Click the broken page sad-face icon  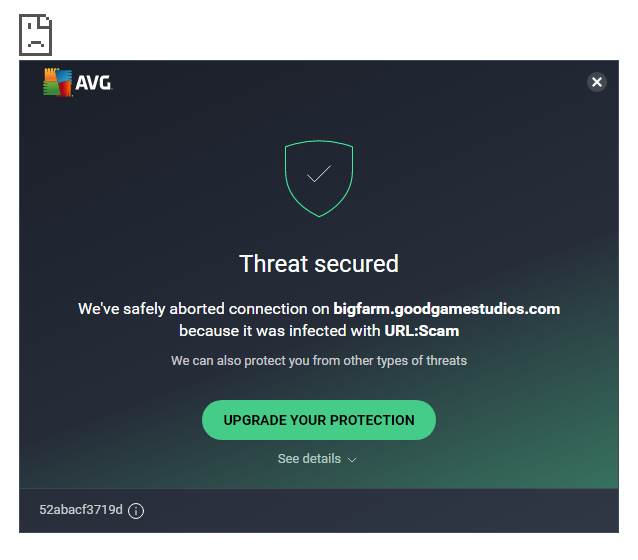(36, 35)
